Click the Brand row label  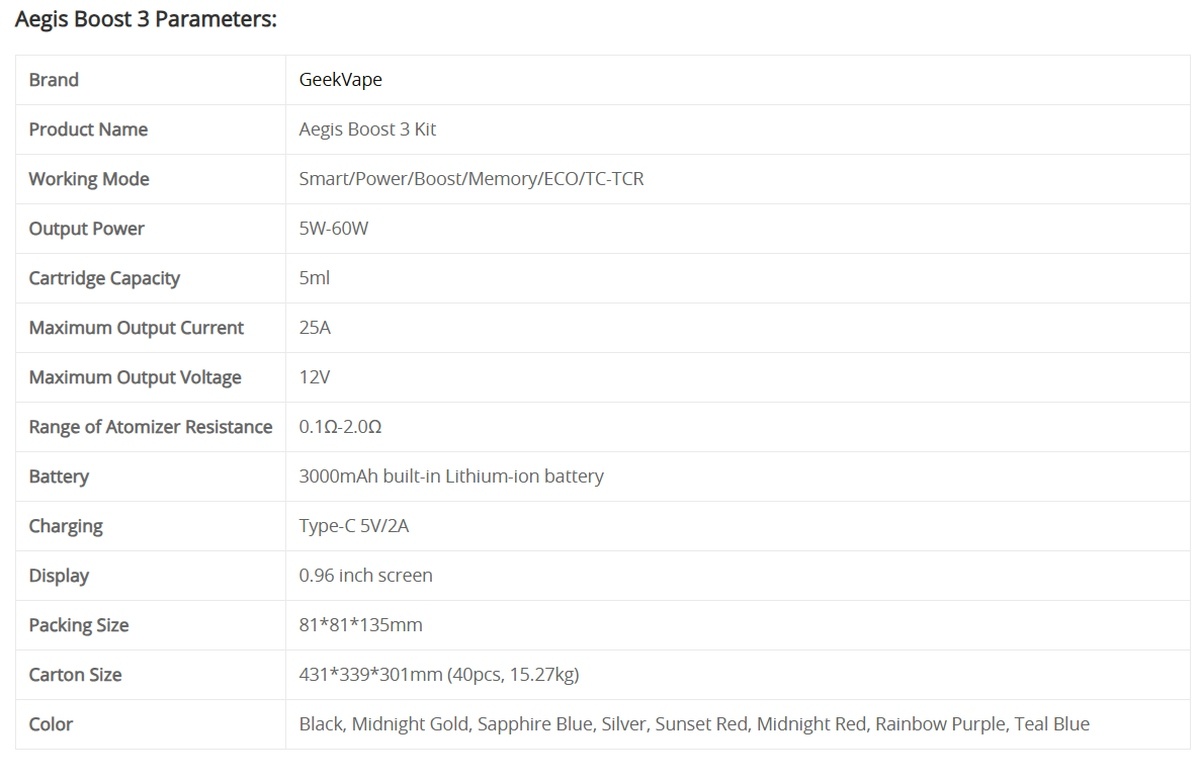point(54,80)
